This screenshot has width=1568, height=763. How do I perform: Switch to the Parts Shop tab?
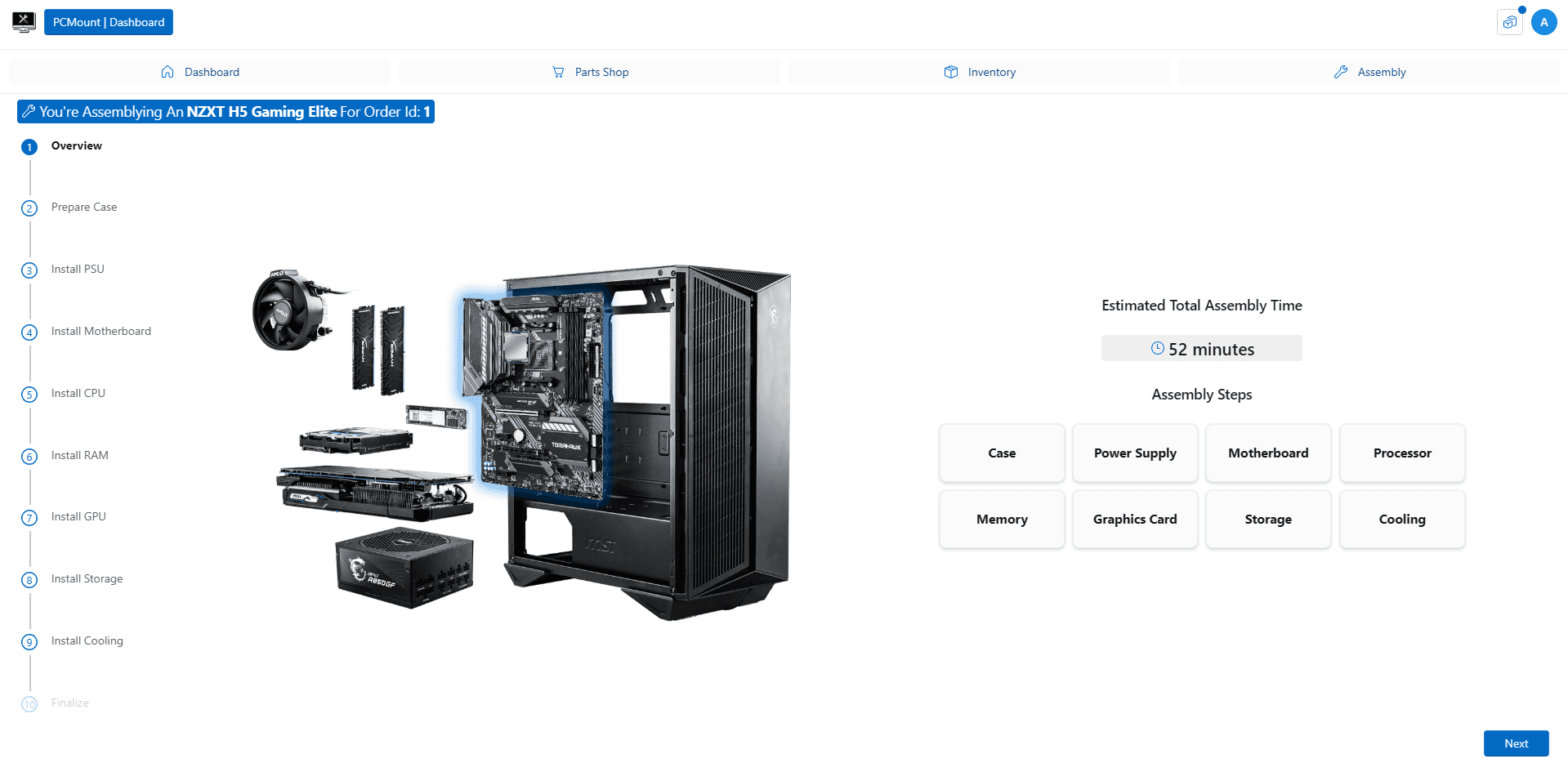589,72
